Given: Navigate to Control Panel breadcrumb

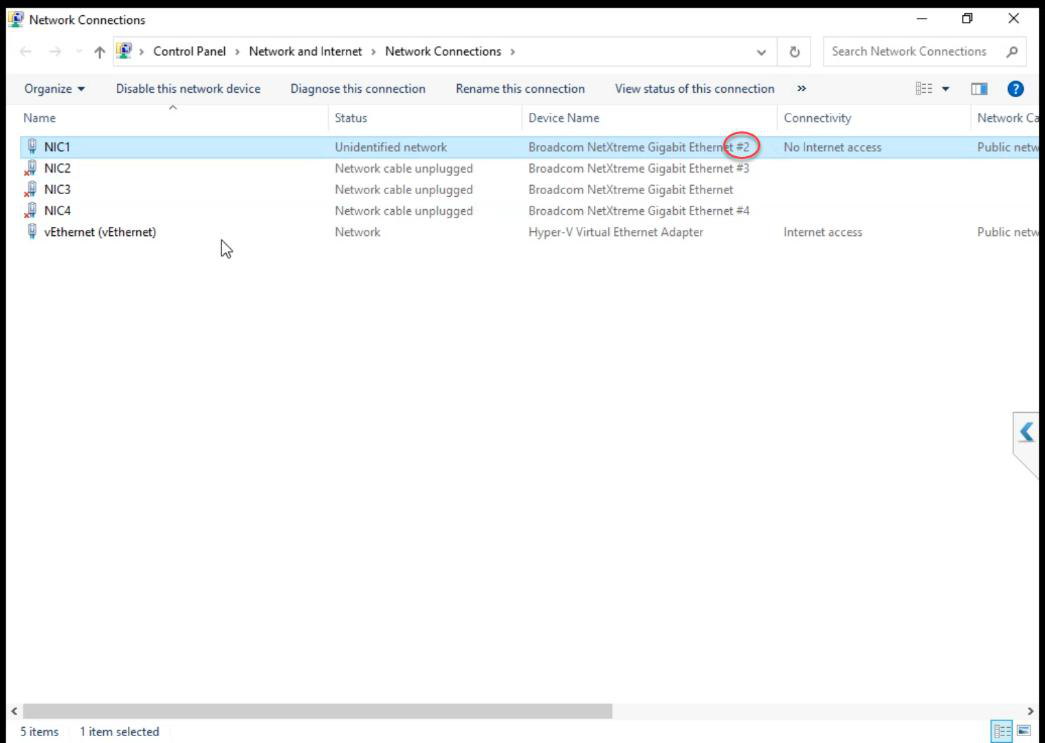Looking at the screenshot, I should (x=189, y=51).
